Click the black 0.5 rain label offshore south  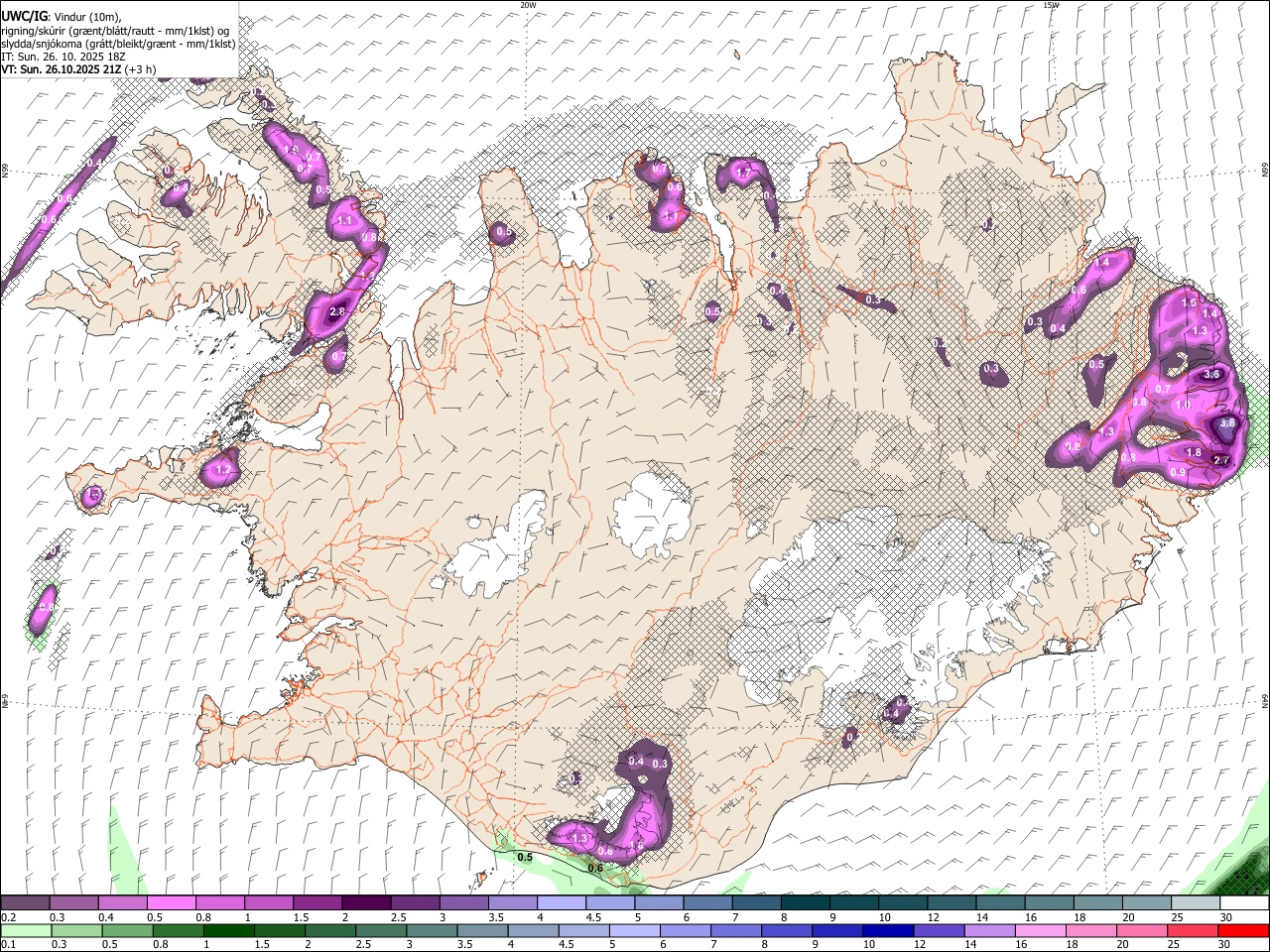525,857
